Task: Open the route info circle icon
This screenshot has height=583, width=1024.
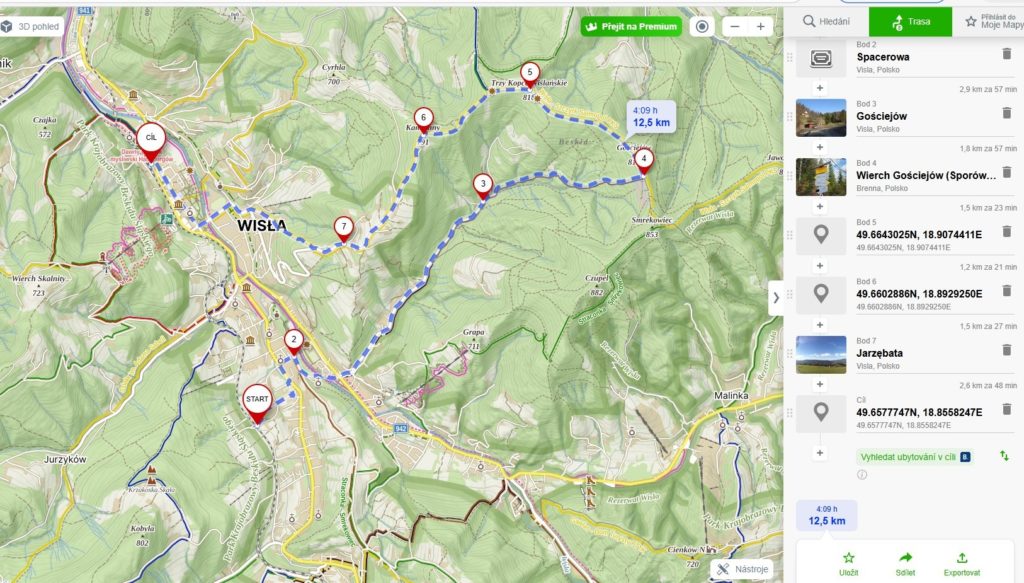Action: pyautogui.click(x=862, y=475)
